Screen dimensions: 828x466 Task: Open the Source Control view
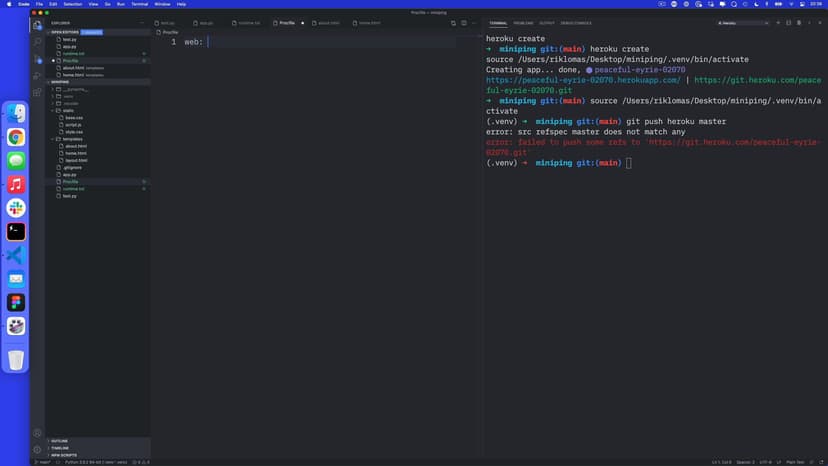click(x=37, y=59)
